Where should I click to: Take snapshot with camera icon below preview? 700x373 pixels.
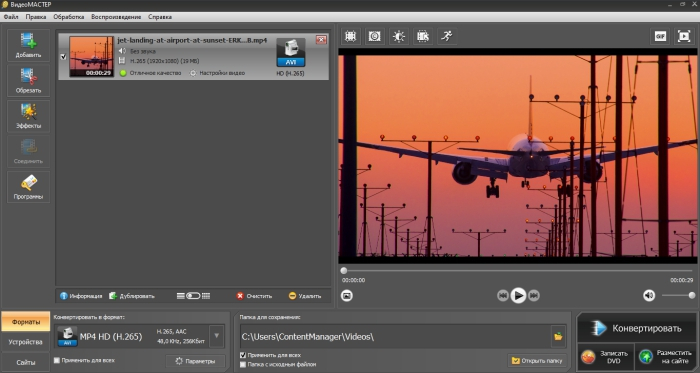[x=347, y=295]
